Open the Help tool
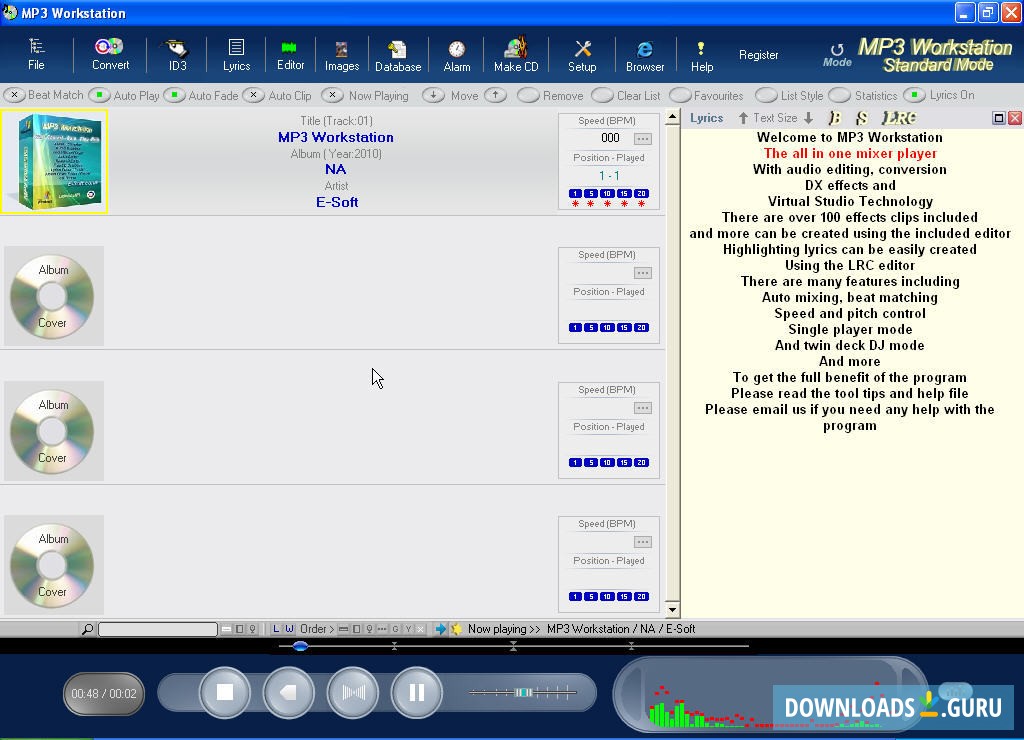 click(x=701, y=56)
